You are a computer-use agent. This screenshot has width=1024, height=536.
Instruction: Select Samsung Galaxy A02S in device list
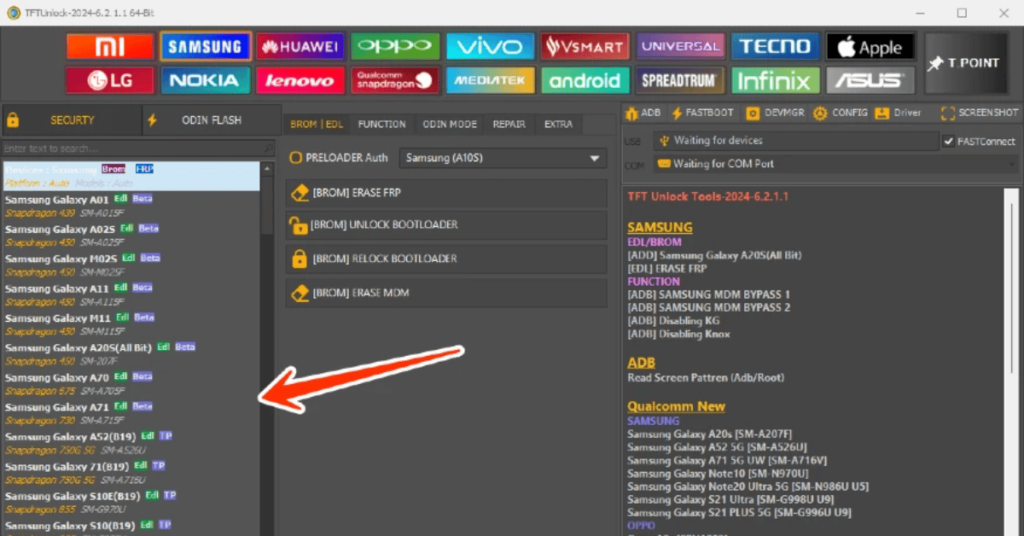tap(131, 235)
